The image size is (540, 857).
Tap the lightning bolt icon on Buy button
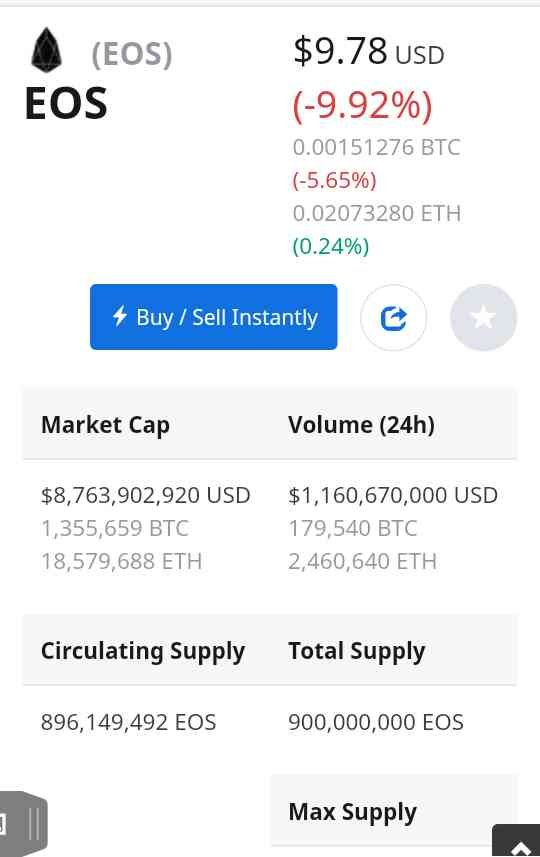click(120, 316)
